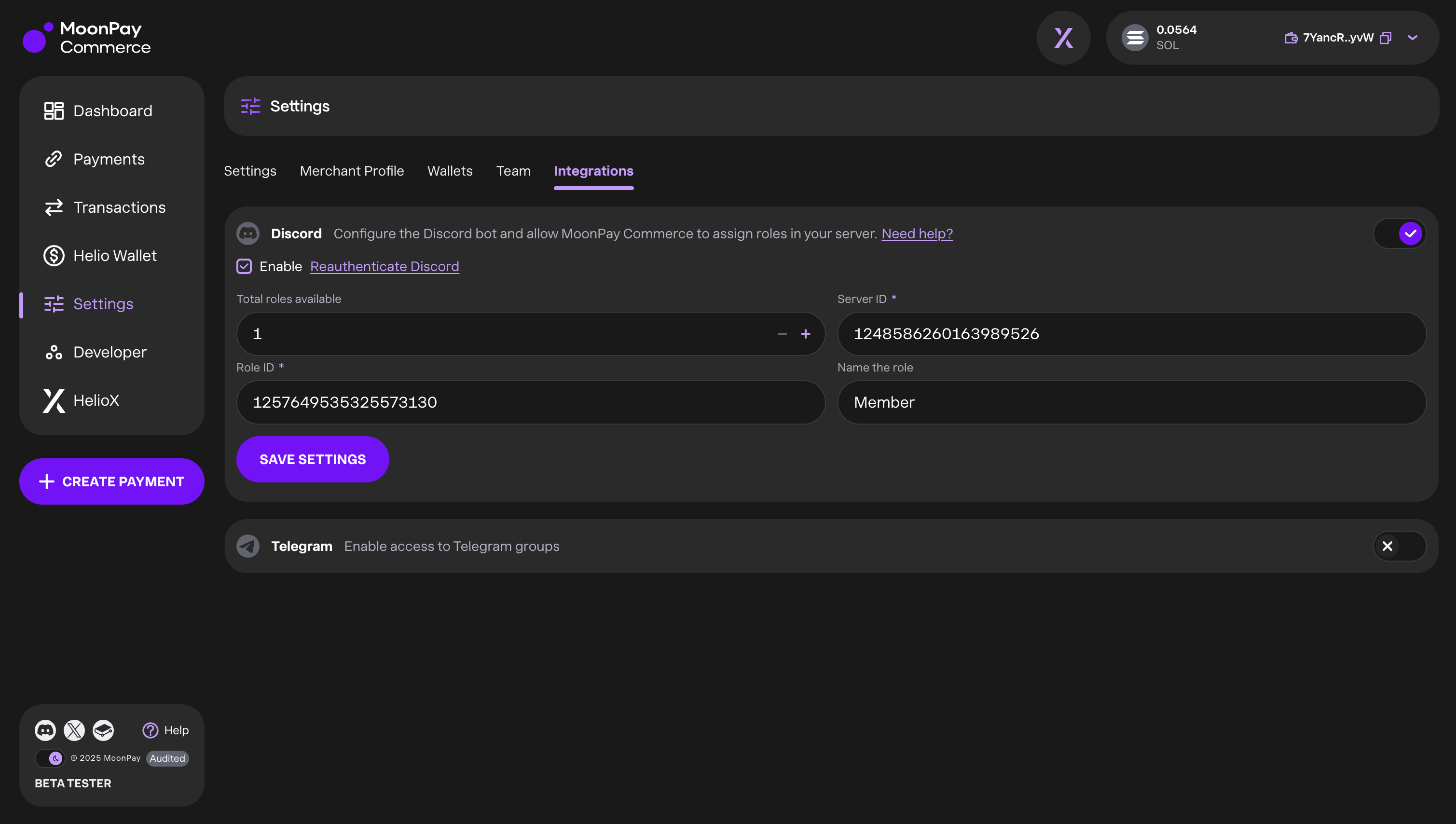The height and width of the screenshot is (824, 1456).
Task: Switch to the Merchant Profile tab
Action: pyautogui.click(x=351, y=171)
